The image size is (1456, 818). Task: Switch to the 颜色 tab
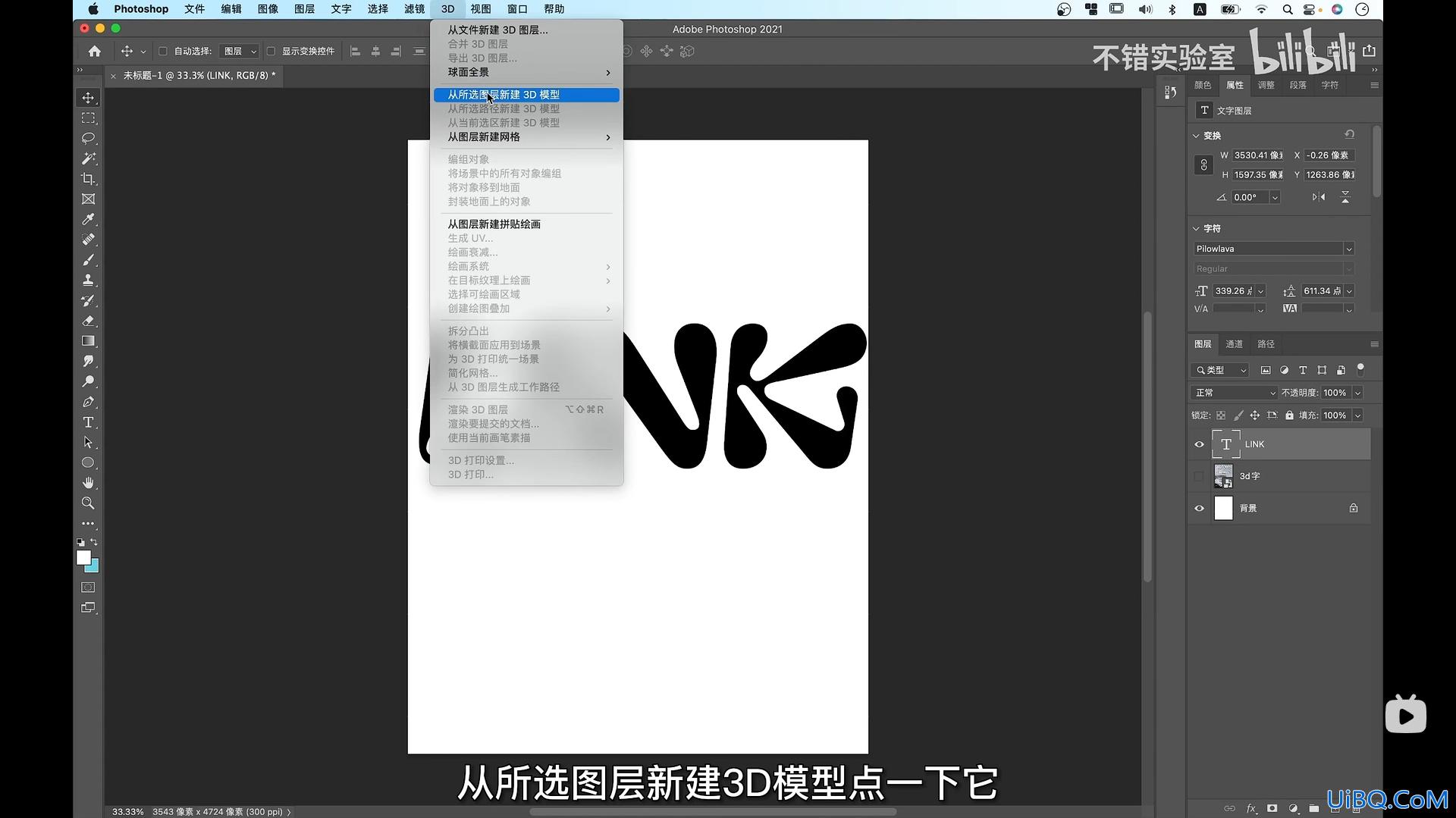click(1203, 85)
